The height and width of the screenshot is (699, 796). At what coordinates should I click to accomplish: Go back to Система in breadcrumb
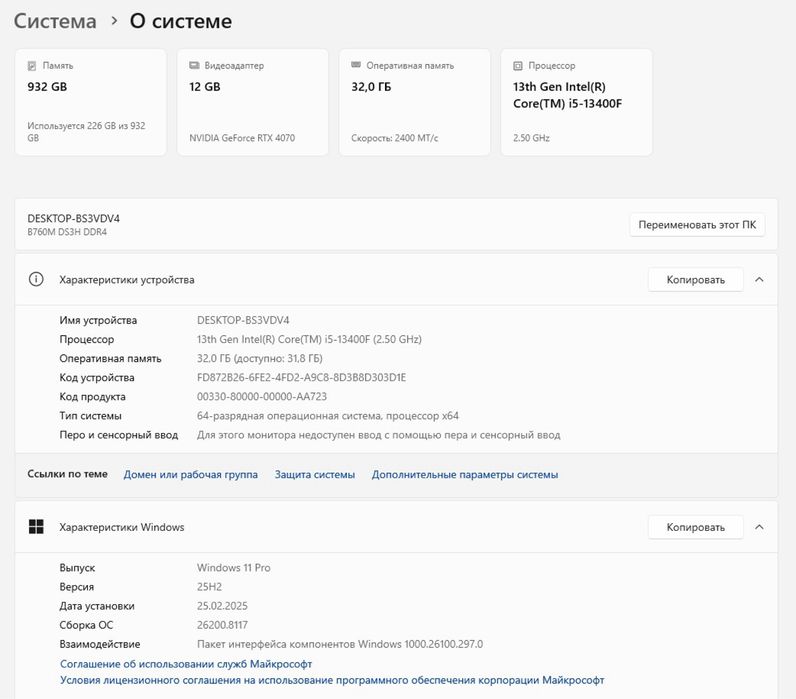[x=55, y=21]
